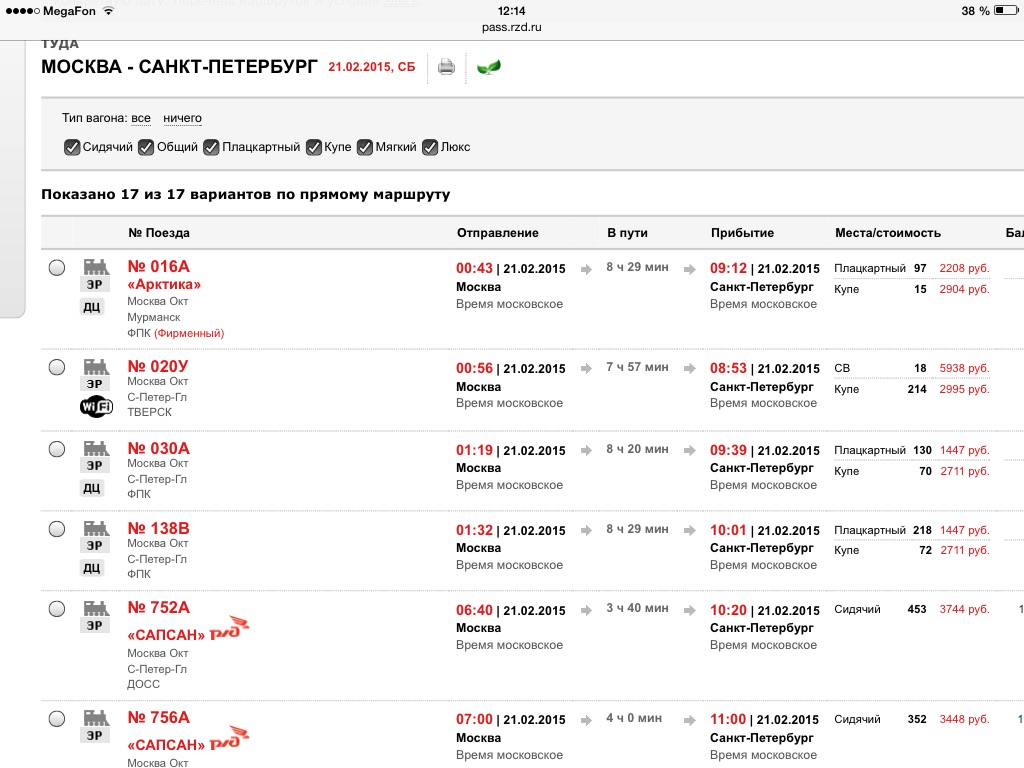1024x768 pixels.
Task: Click the printer icon next to the date
Action: coord(447,67)
